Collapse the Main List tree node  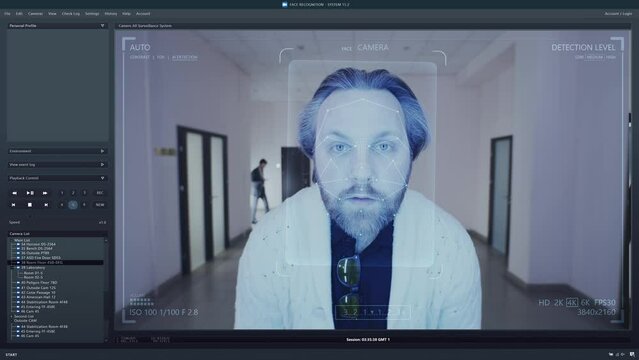coord(11,240)
